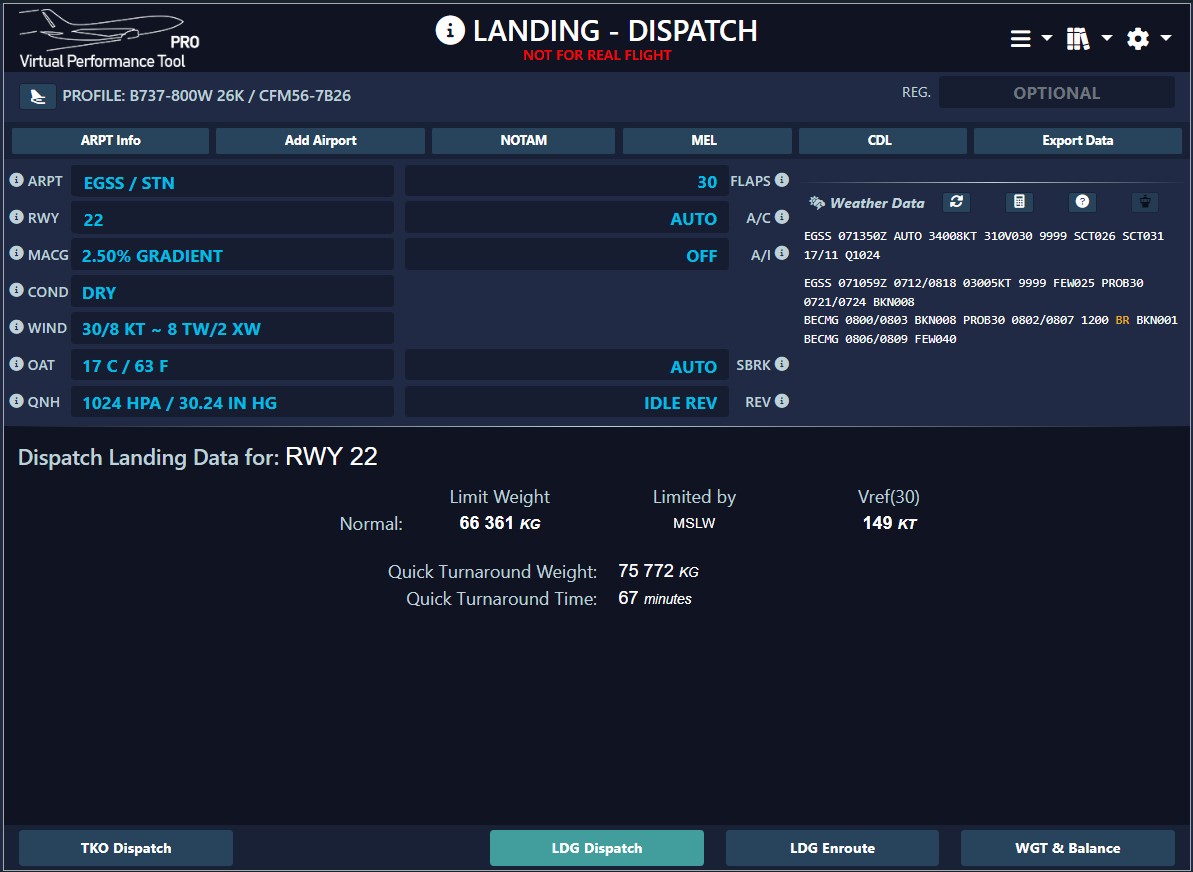Expand the library books dropdown
This screenshot has height=872, width=1193.
coord(1088,39)
